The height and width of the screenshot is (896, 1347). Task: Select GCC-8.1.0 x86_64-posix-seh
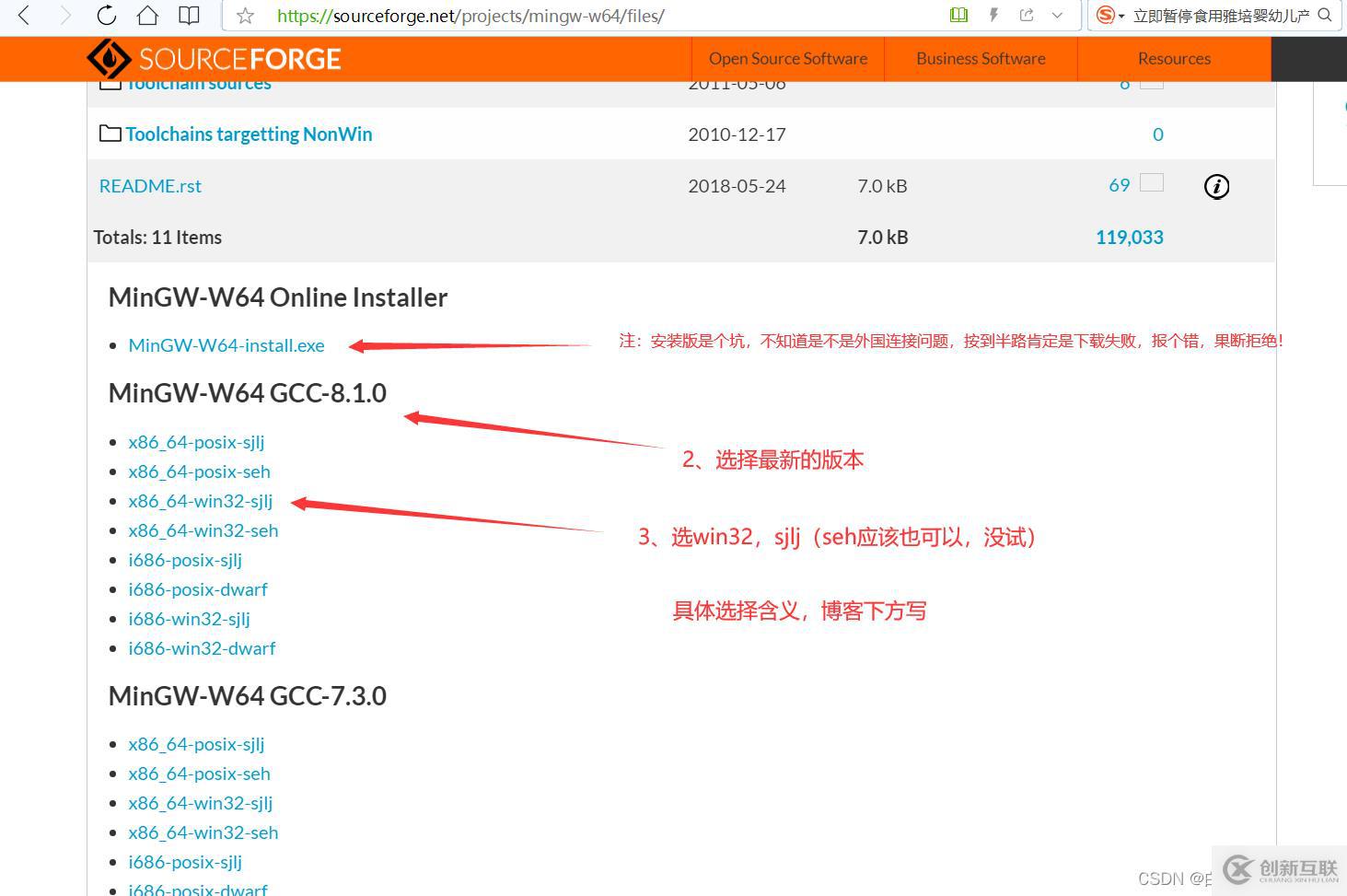click(199, 471)
